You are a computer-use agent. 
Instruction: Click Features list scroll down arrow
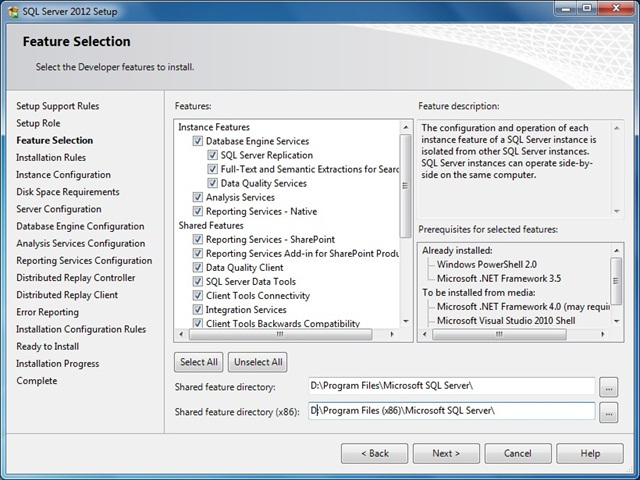(405, 322)
